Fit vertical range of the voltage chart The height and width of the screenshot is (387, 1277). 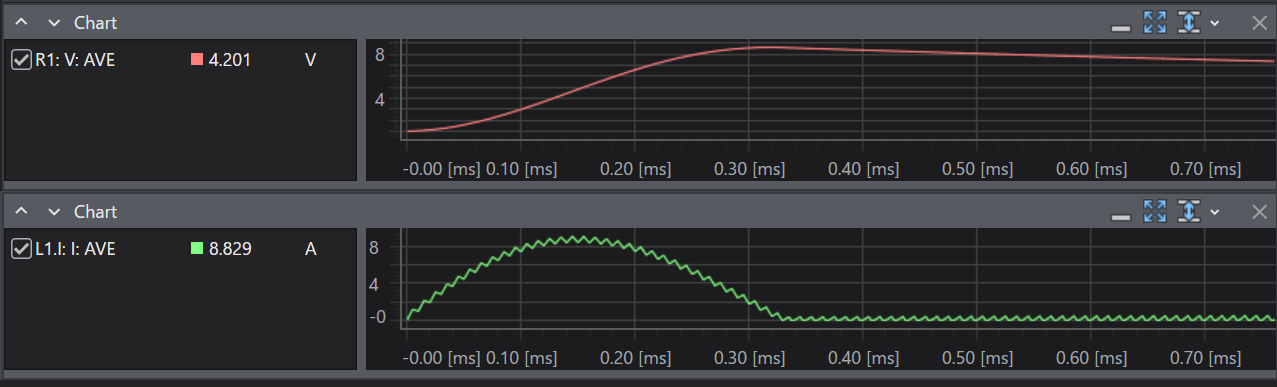[1188, 22]
